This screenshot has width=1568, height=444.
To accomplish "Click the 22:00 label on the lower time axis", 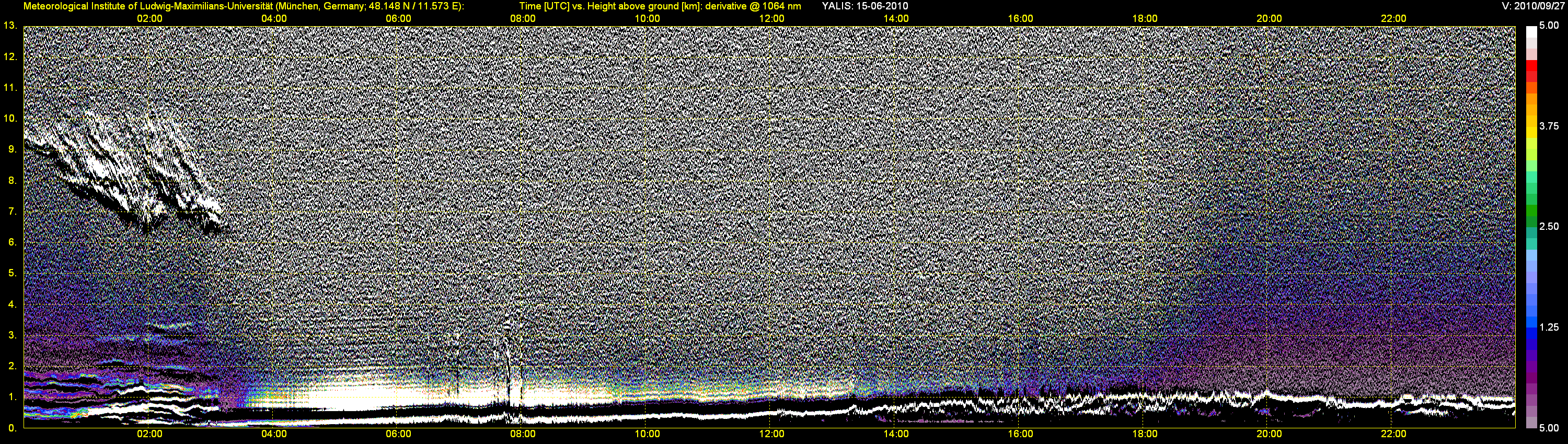I will [x=1393, y=434].
